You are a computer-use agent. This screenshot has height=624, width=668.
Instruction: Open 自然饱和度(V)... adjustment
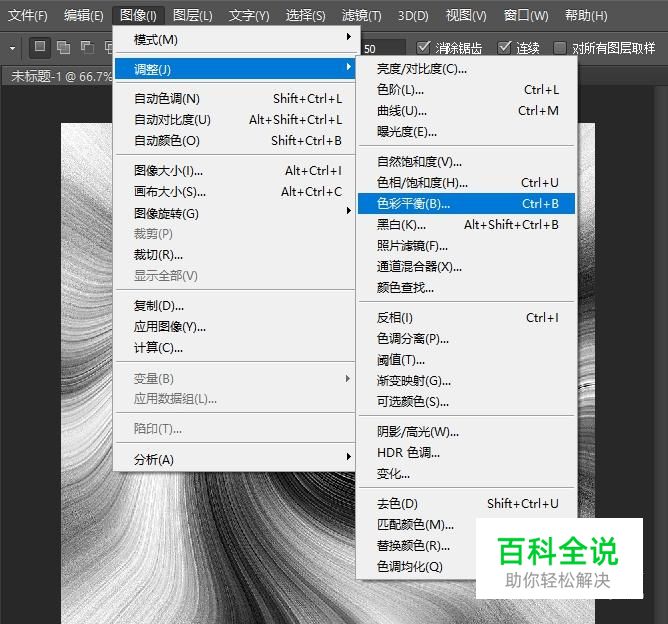coord(466,161)
